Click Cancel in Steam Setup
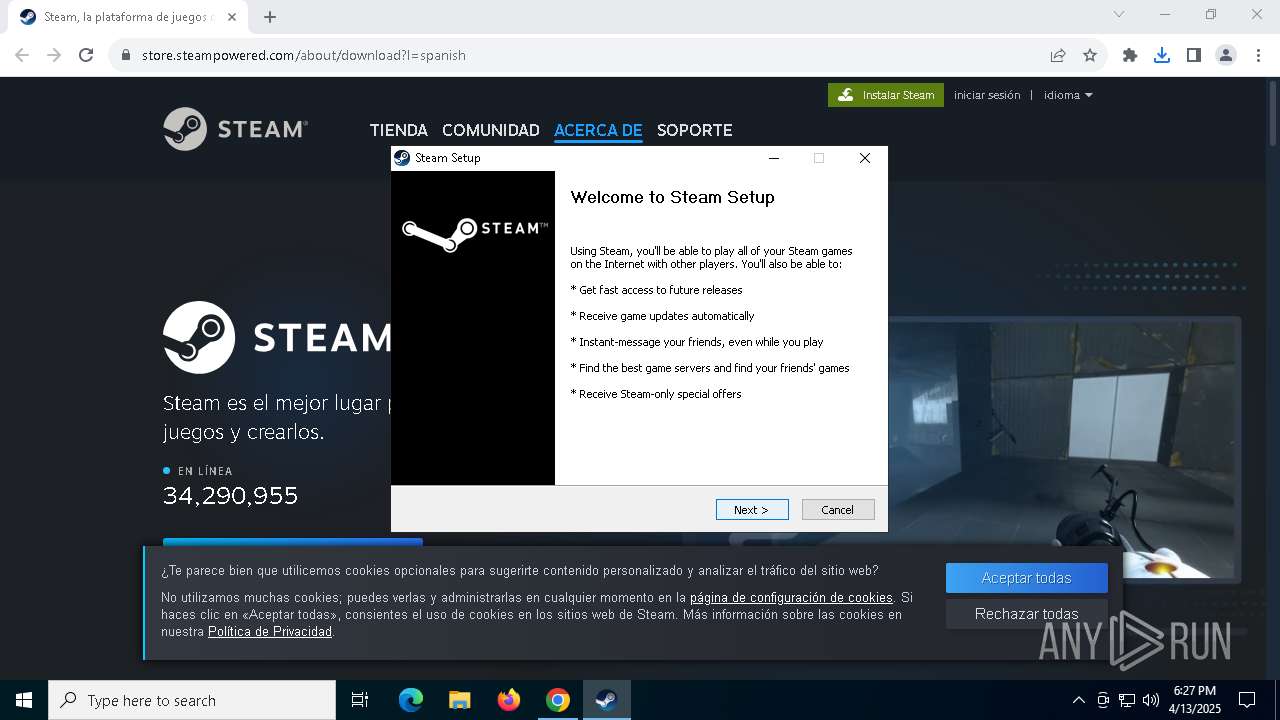1280x720 pixels. tap(838, 510)
